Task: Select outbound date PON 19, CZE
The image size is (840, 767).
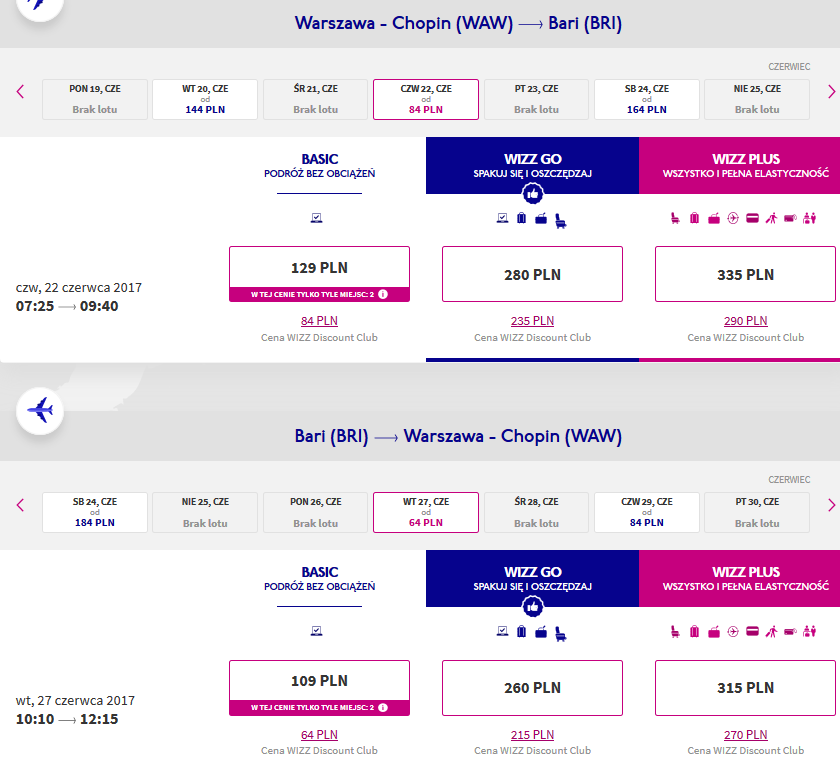Action: point(95,99)
